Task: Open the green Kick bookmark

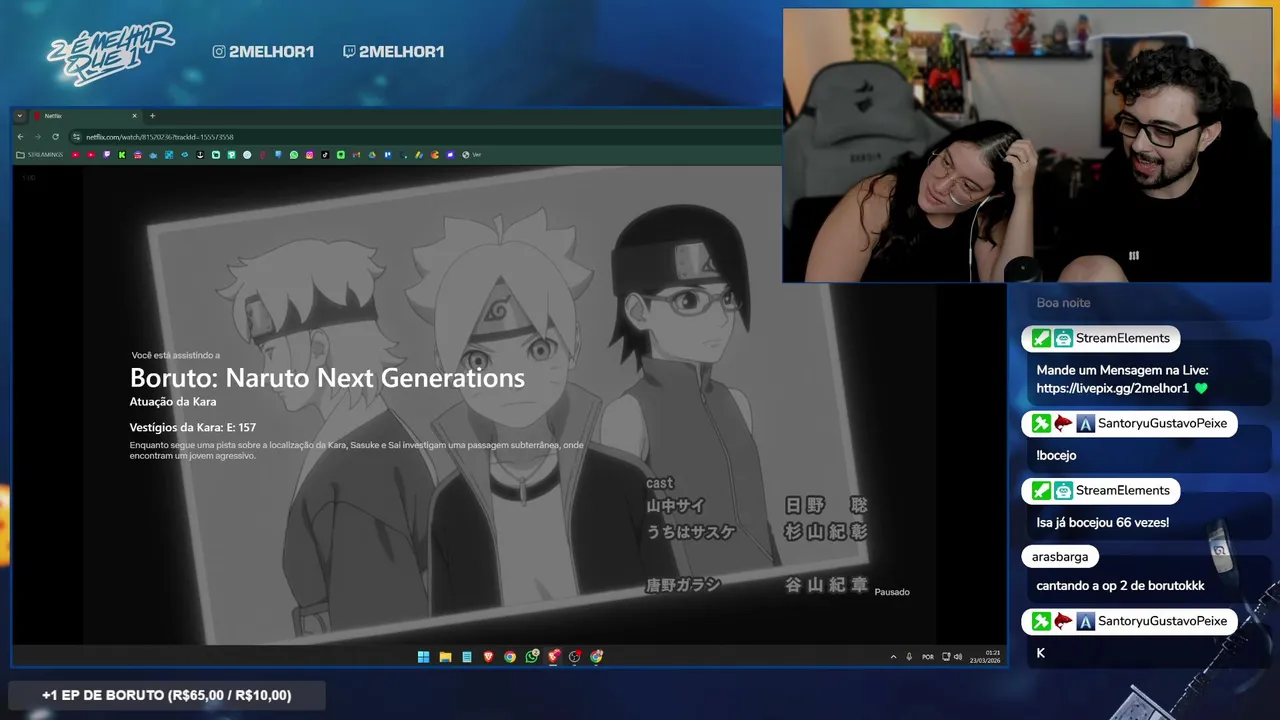Action: [x=122, y=155]
